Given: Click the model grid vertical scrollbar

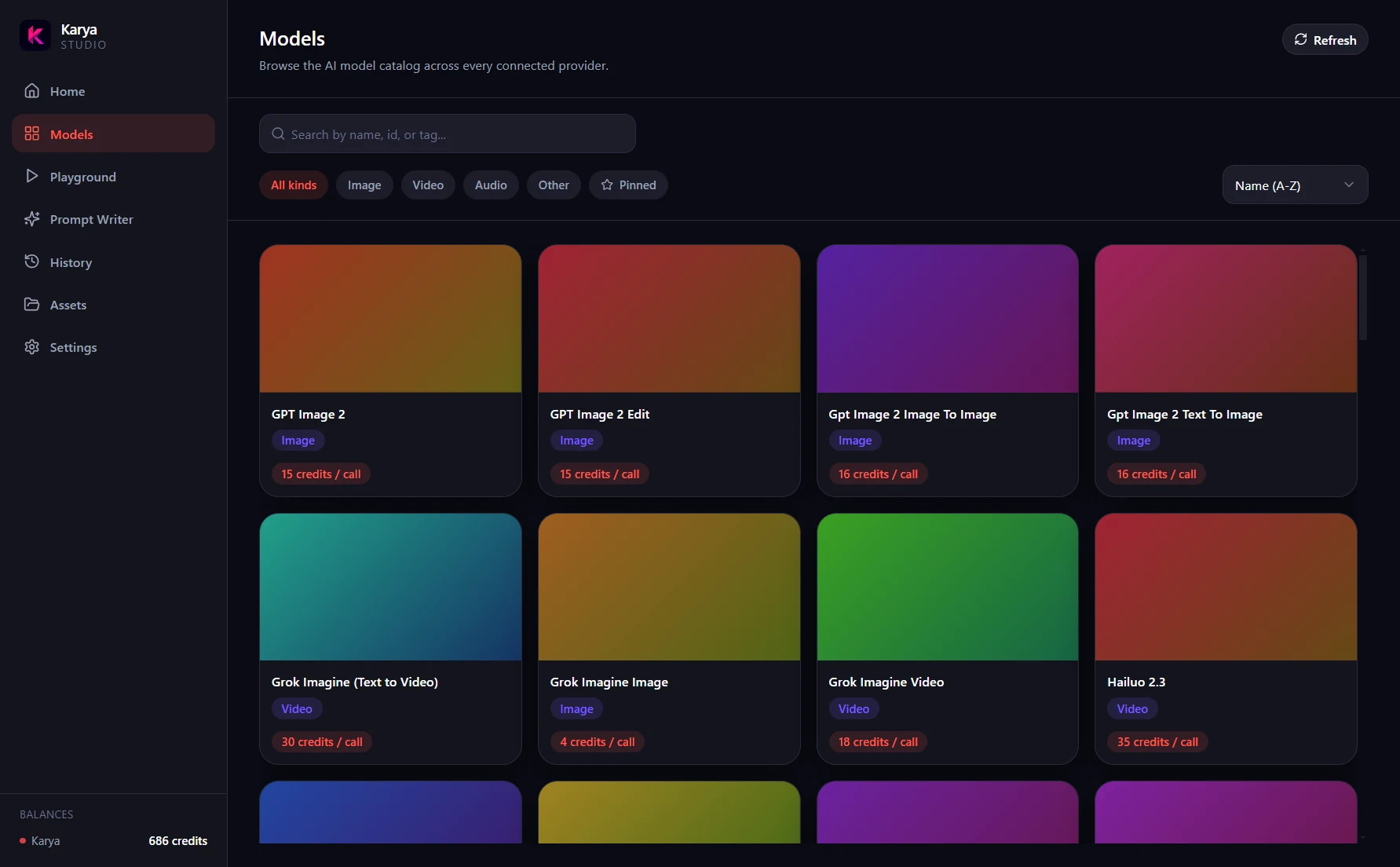Looking at the screenshot, I should [1363, 297].
